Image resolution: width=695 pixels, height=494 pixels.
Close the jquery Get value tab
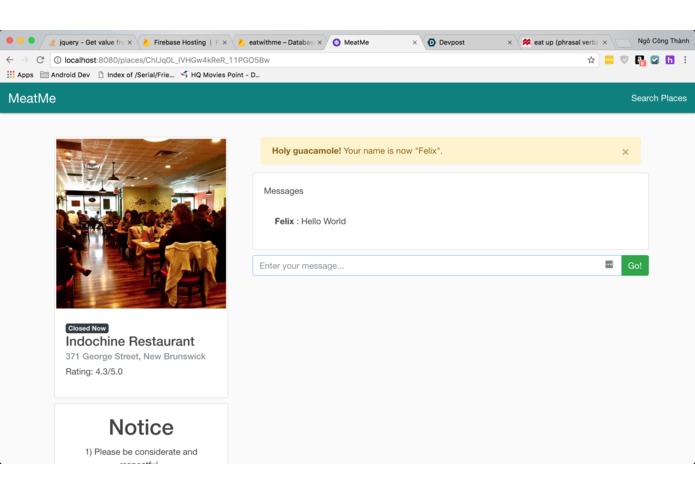point(129,43)
